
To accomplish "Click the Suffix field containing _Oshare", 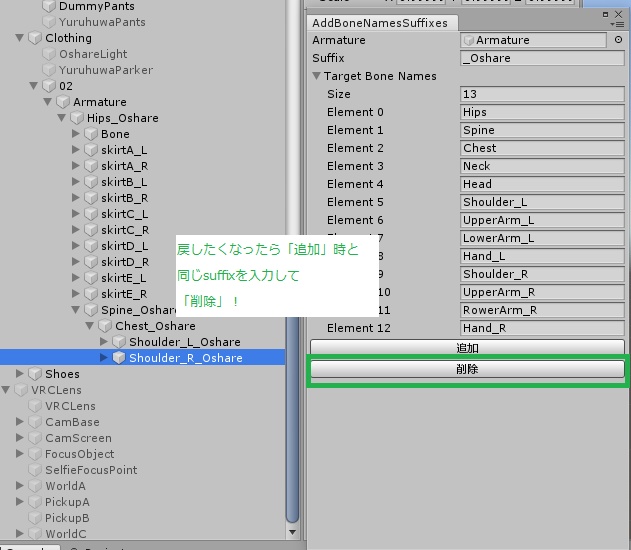I will 542,58.
